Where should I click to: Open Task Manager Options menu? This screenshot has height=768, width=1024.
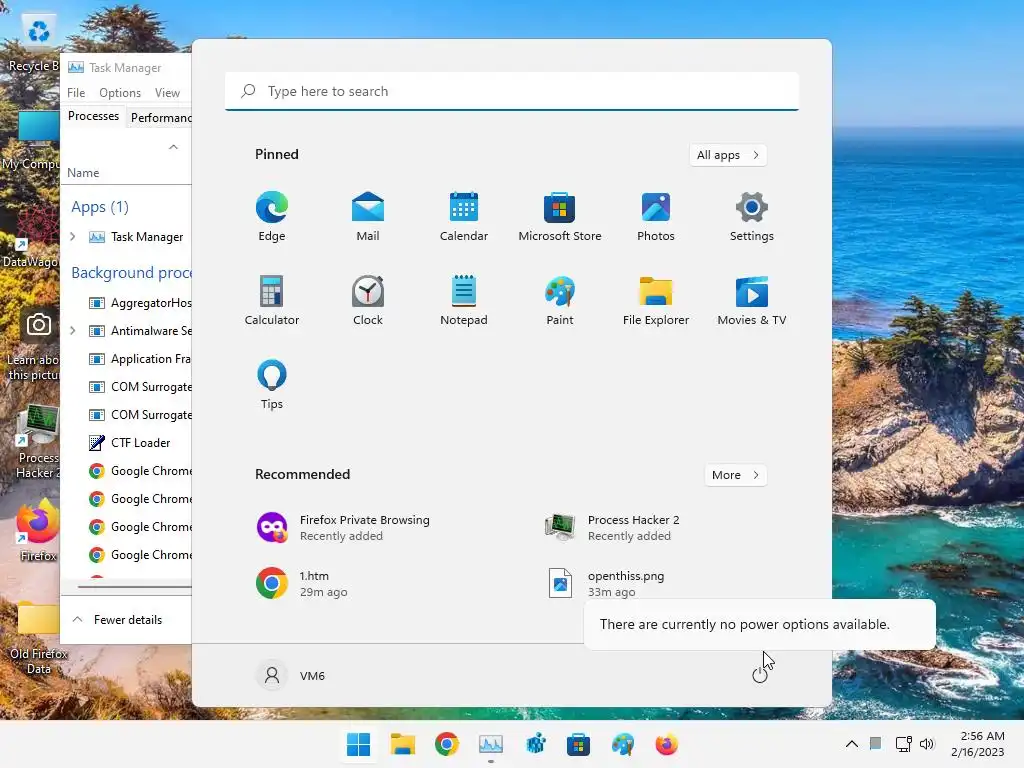[x=120, y=93]
